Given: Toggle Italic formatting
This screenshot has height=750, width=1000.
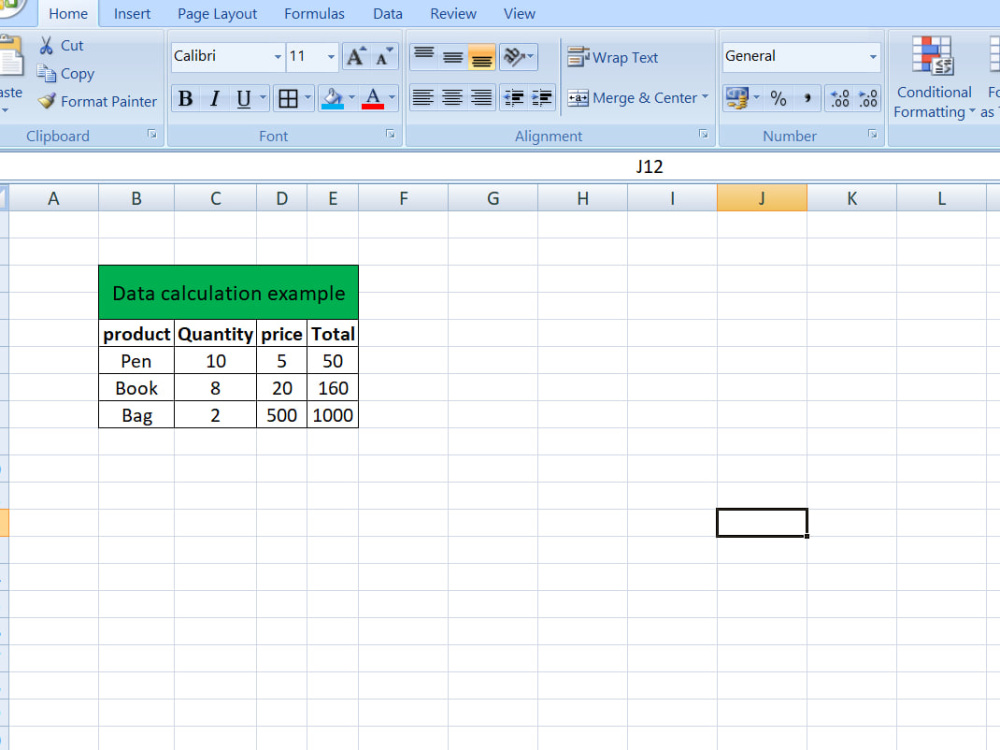Looking at the screenshot, I should pyautogui.click(x=215, y=98).
